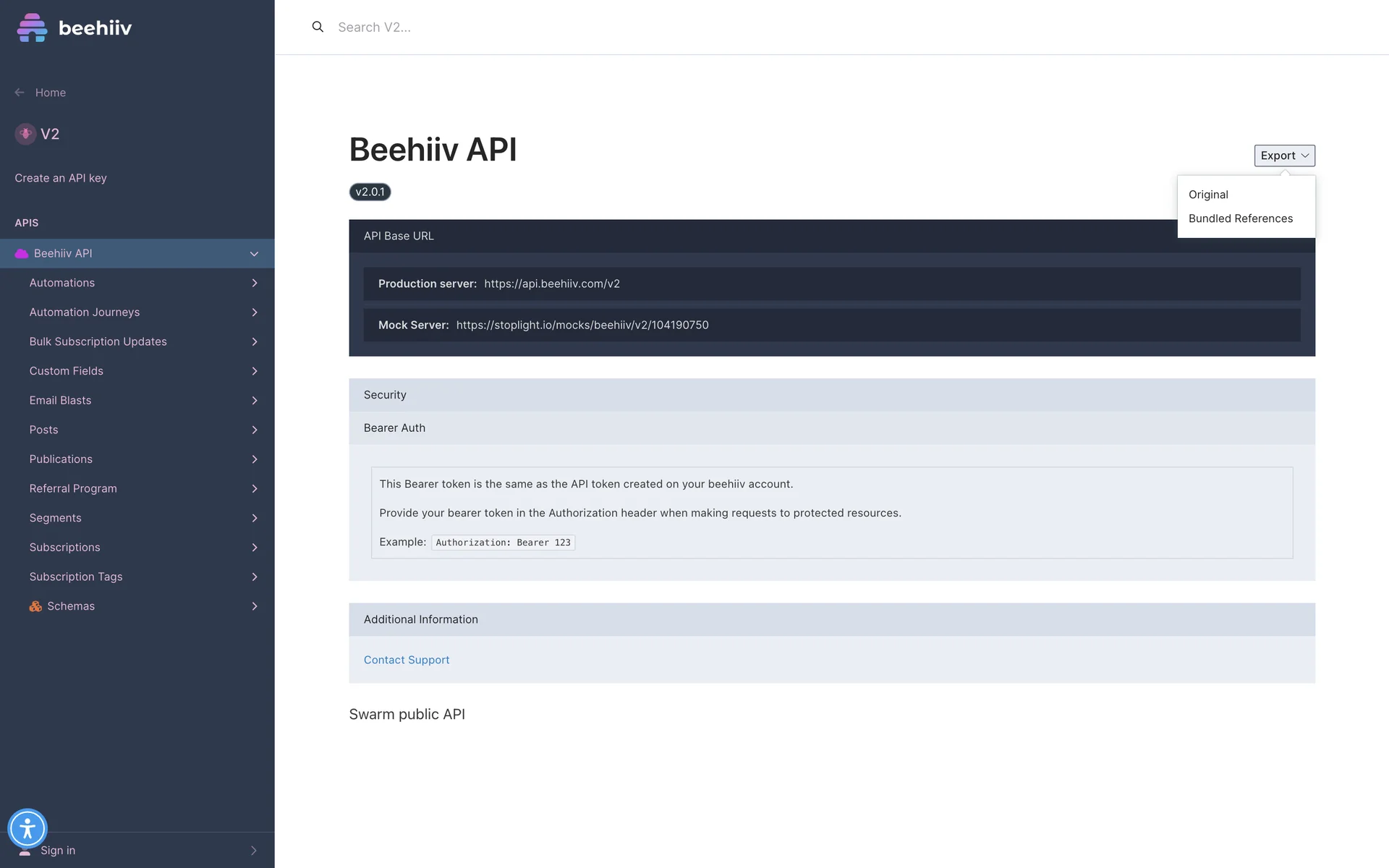Click the beehiiv logo icon

coord(32,27)
